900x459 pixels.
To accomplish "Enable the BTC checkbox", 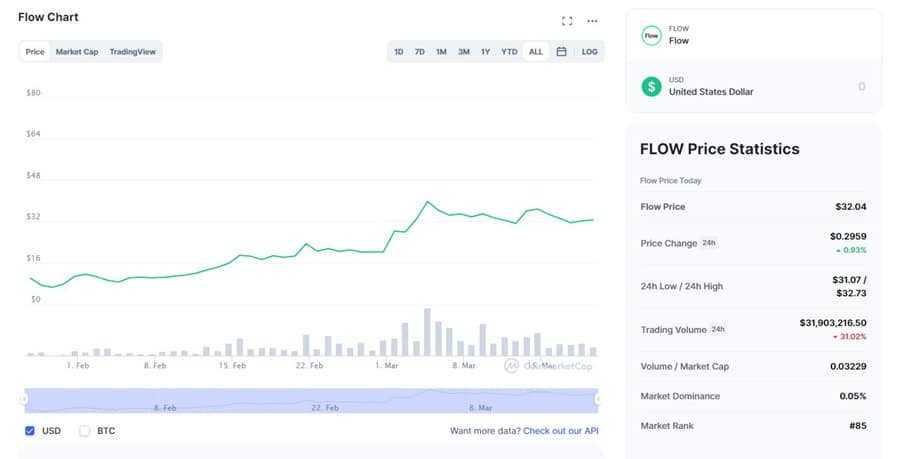I will (x=85, y=431).
